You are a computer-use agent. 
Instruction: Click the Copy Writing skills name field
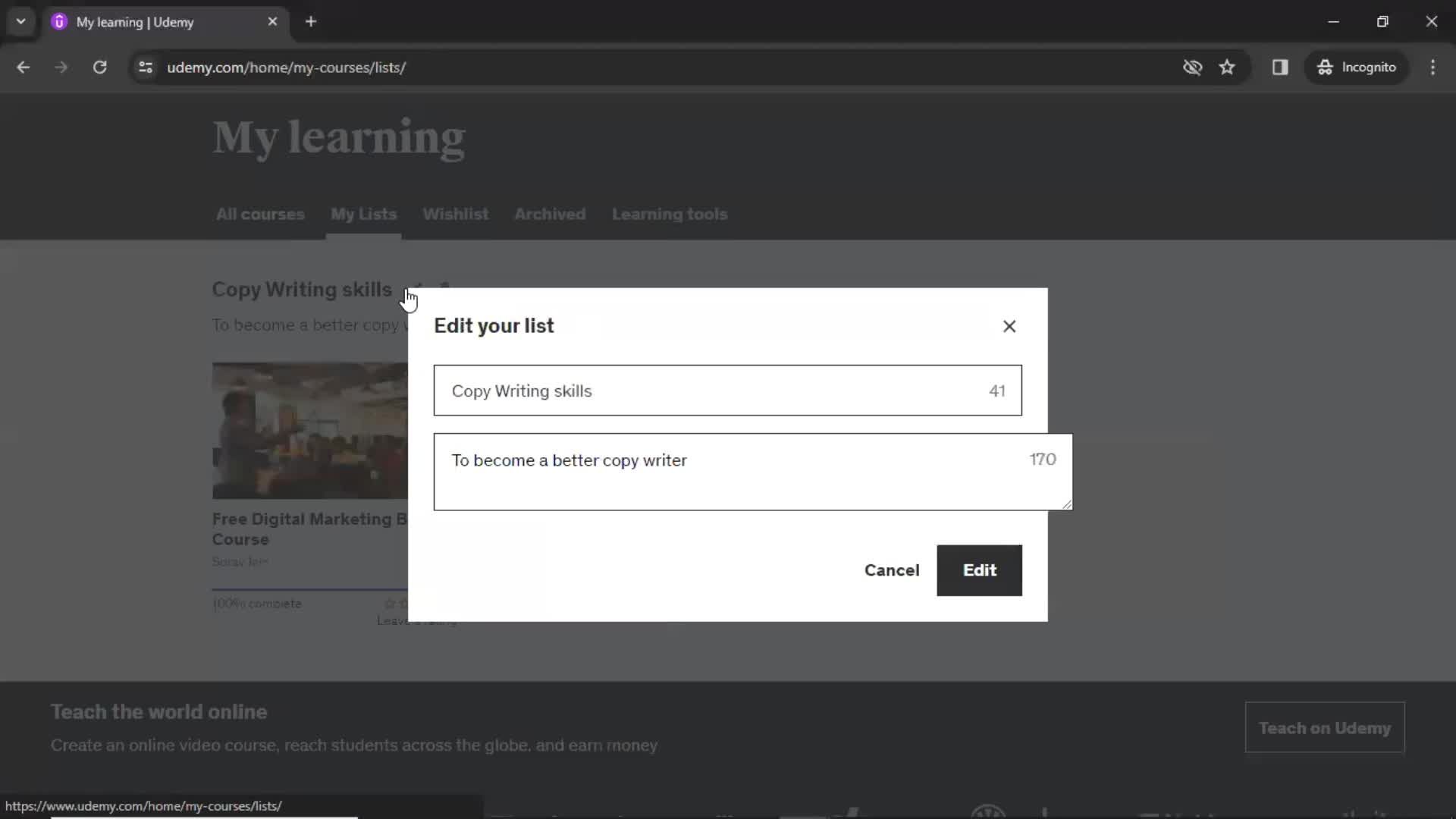[728, 391]
